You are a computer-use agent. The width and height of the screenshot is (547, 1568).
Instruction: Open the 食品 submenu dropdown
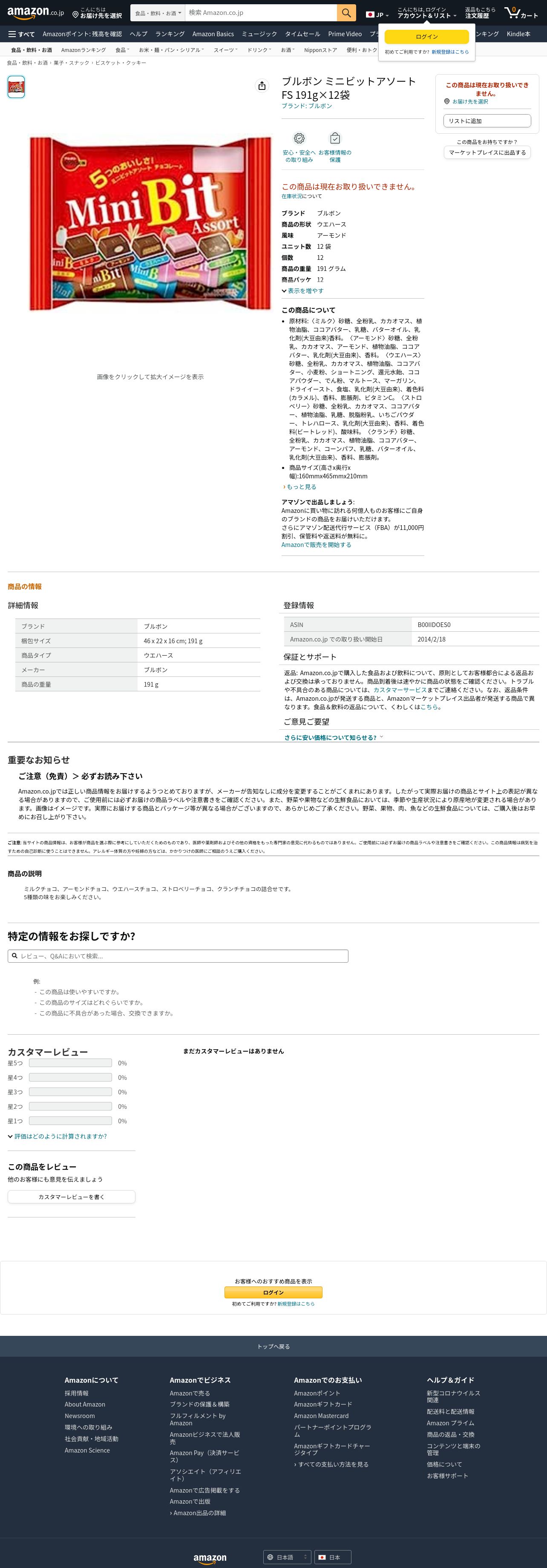122,50
